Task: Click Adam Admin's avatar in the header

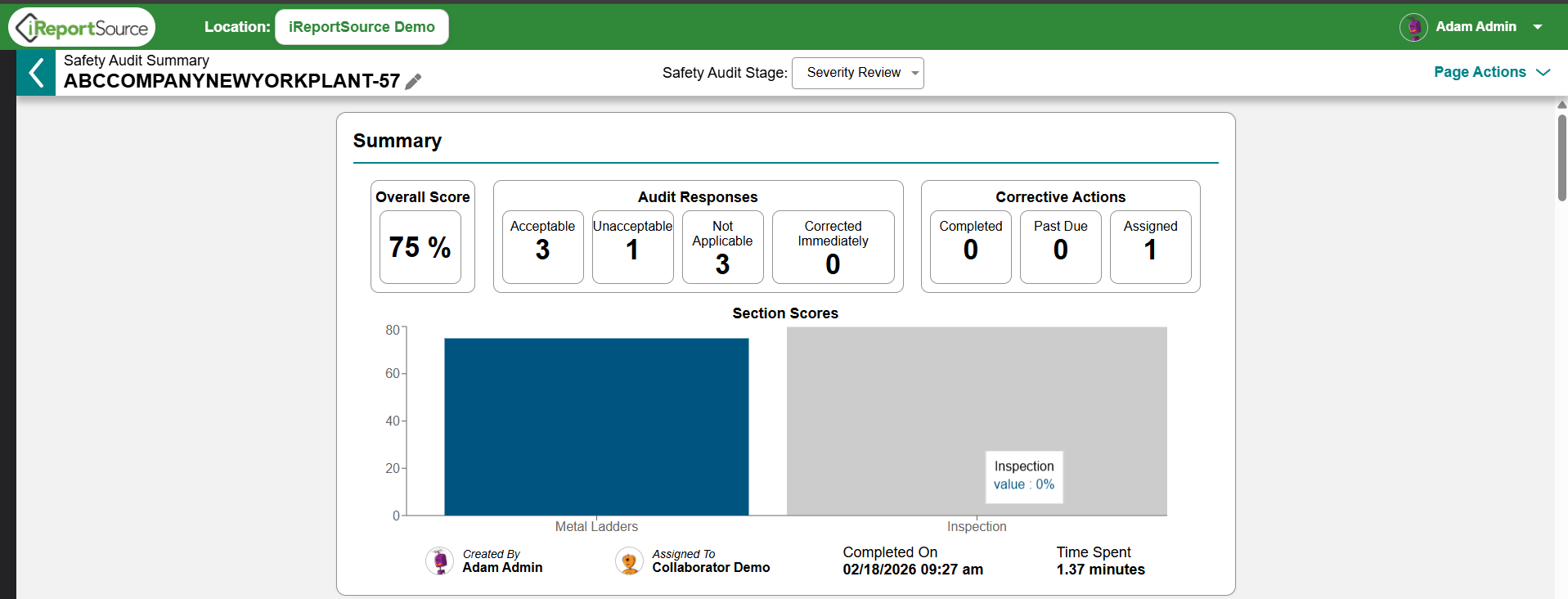Action: point(1413,27)
